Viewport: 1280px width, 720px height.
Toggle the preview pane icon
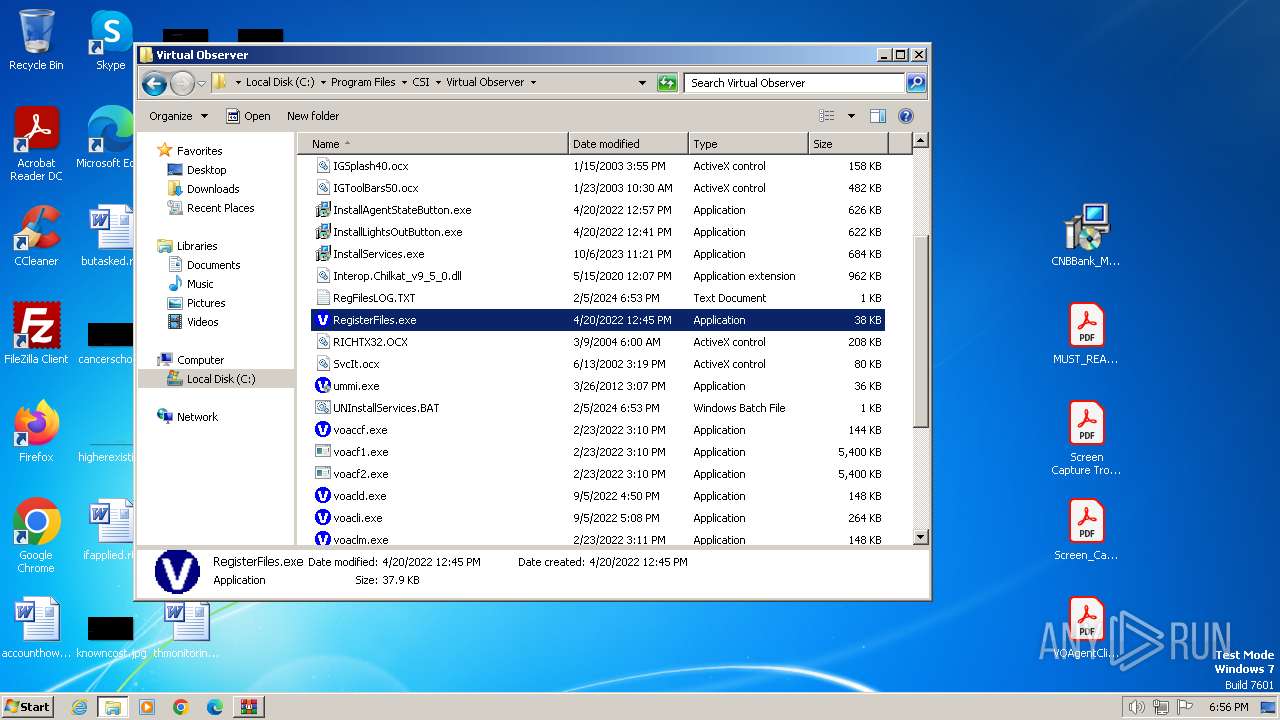[878, 116]
